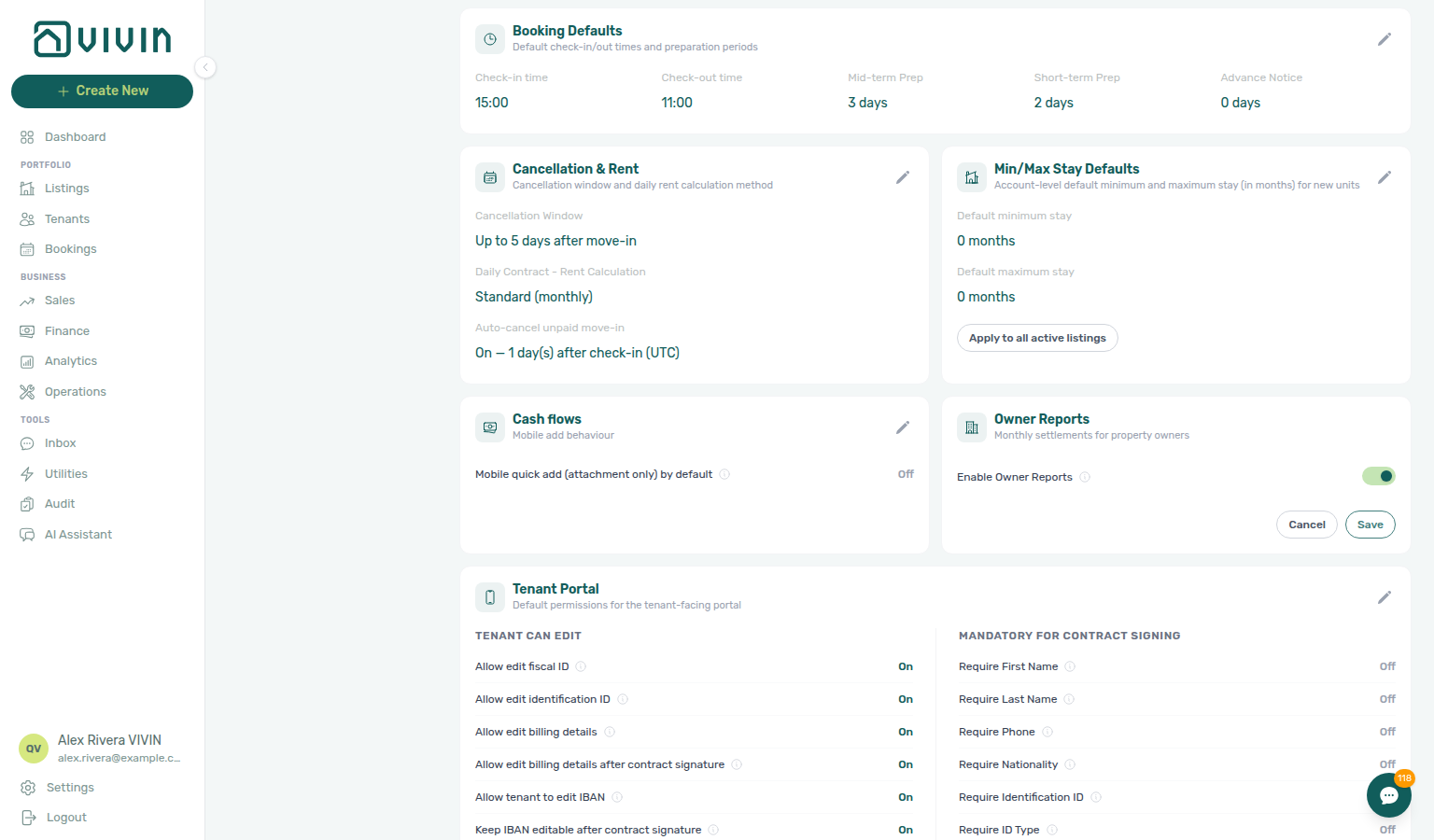Click the Tenant Portal phone icon
The image size is (1434, 840).
(x=490, y=597)
